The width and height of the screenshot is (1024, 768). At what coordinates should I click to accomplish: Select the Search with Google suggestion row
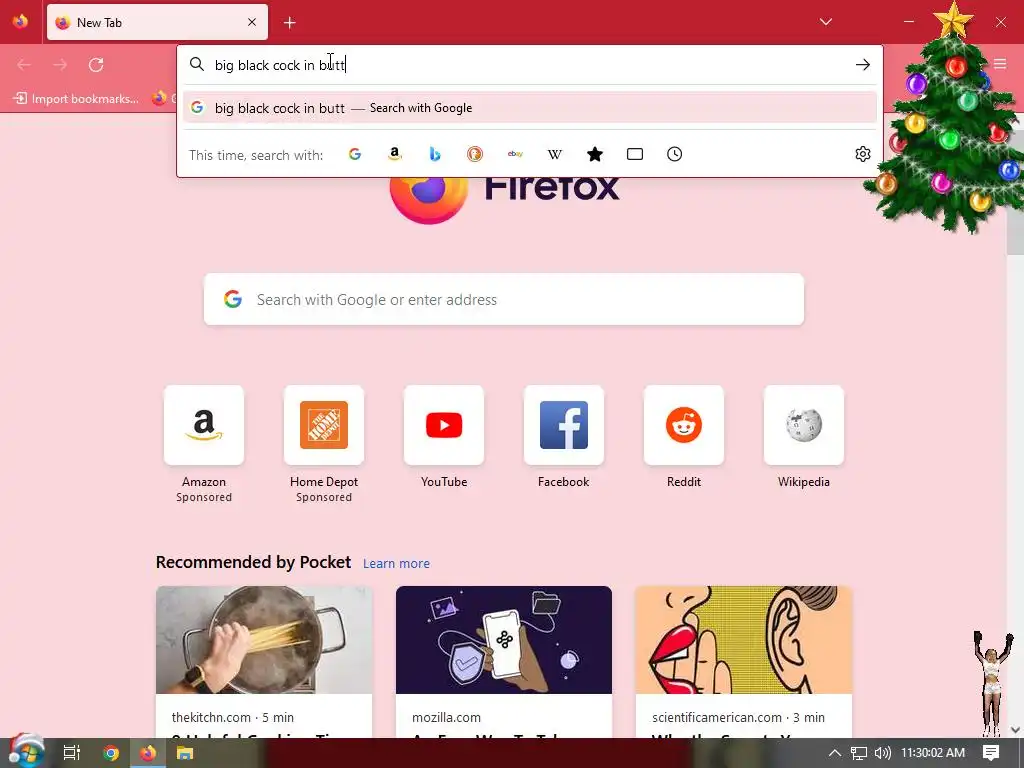coord(530,108)
